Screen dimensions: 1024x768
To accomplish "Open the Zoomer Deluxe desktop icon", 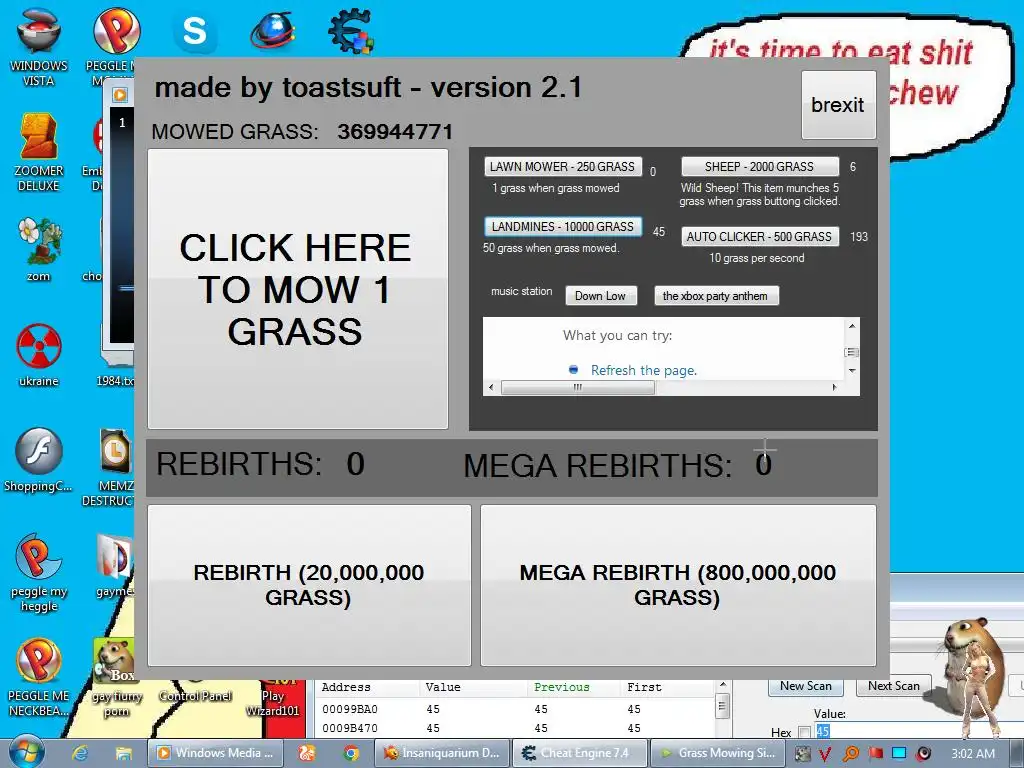I will coord(39,152).
